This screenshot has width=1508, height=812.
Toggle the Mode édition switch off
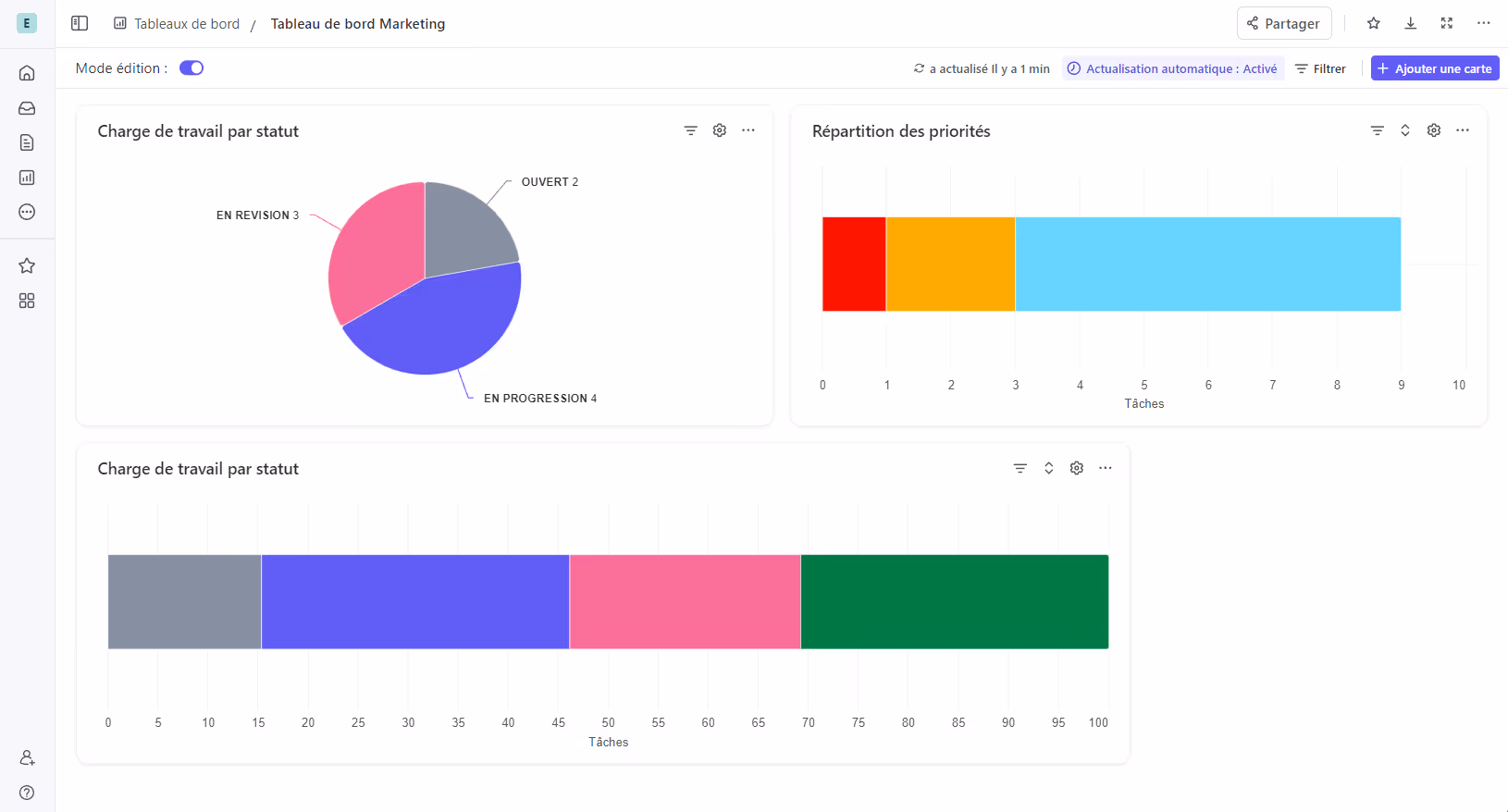tap(192, 68)
